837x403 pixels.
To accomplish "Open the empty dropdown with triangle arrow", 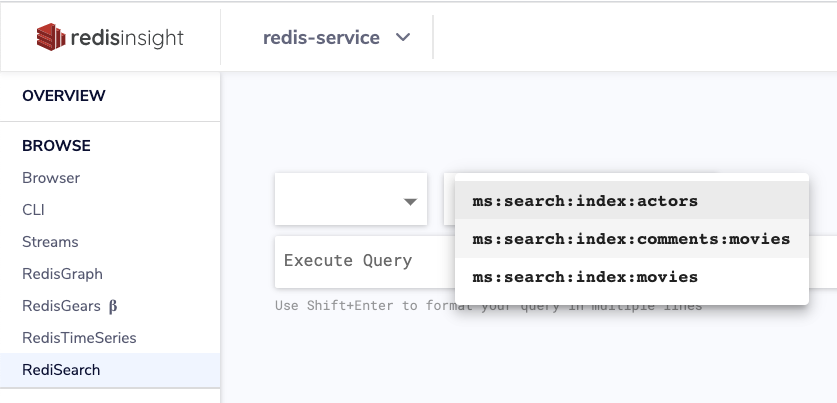I will pyautogui.click(x=351, y=201).
